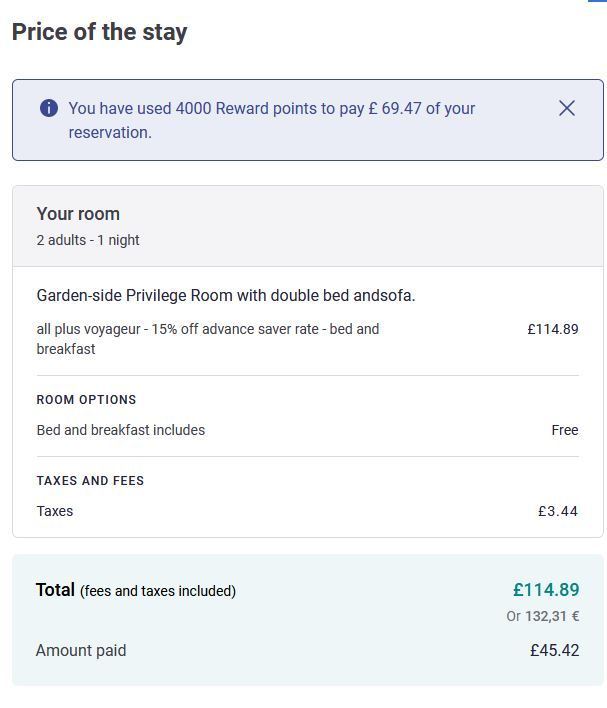The height and width of the screenshot is (708, 607).
Task: Click the 132,31 € euro equivalent
Action: [552, 616]
